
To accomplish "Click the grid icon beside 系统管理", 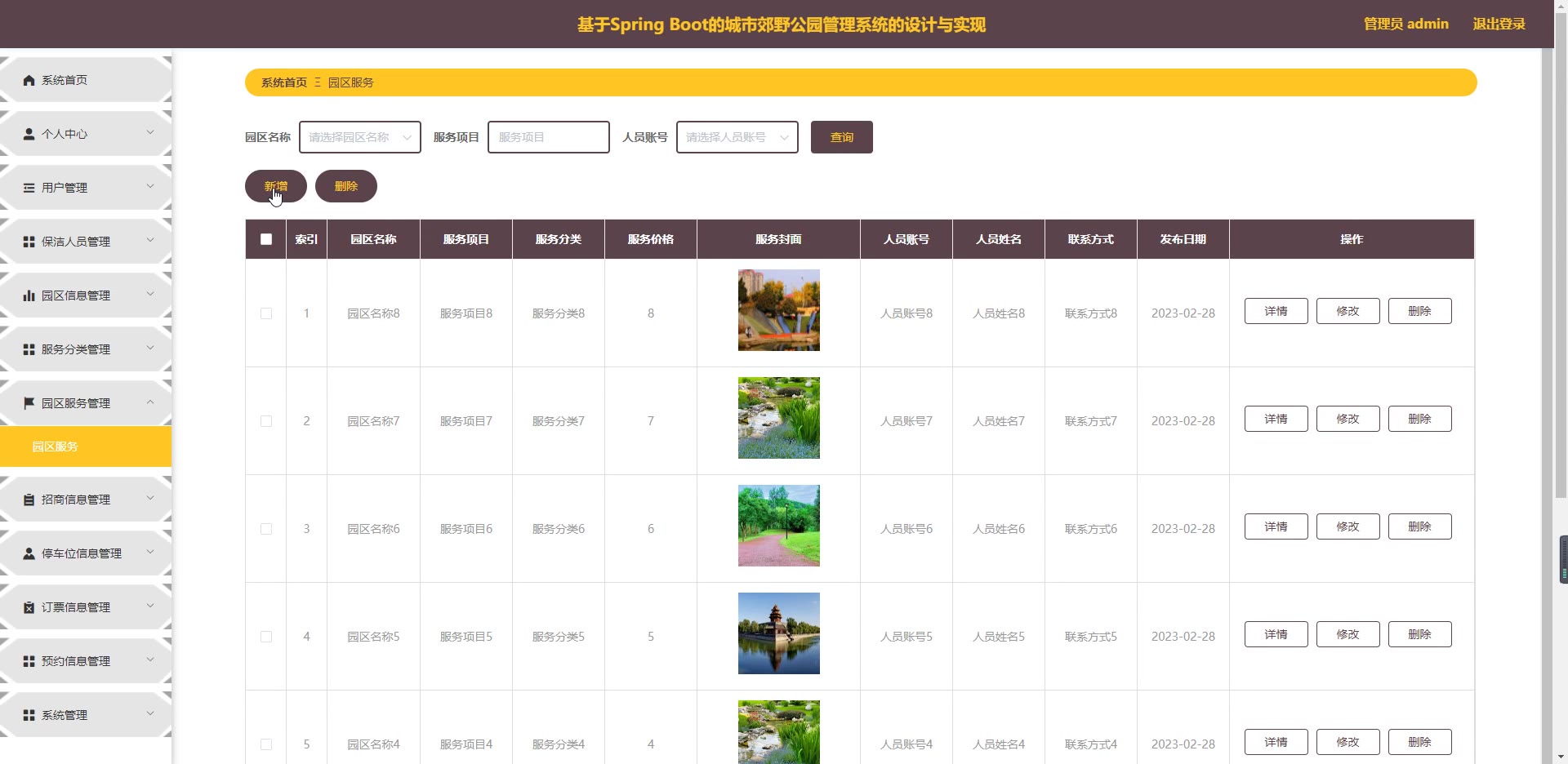I will click(x=29, y=715).
